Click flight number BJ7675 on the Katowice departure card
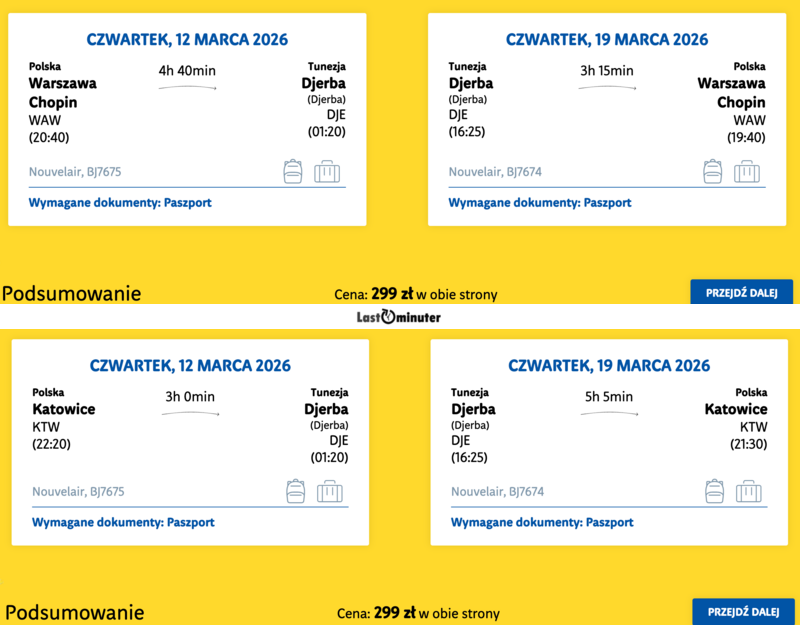800x625 pixels. click(78, 492)
